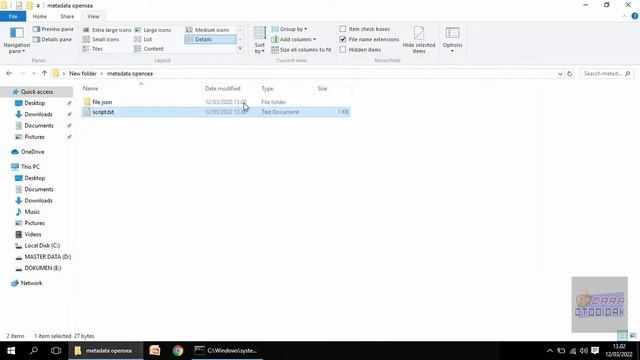Image resolution: width=640 pixels, height=360 pixels.
Task: Open folder Options
Action: click(x=452, y=40)
